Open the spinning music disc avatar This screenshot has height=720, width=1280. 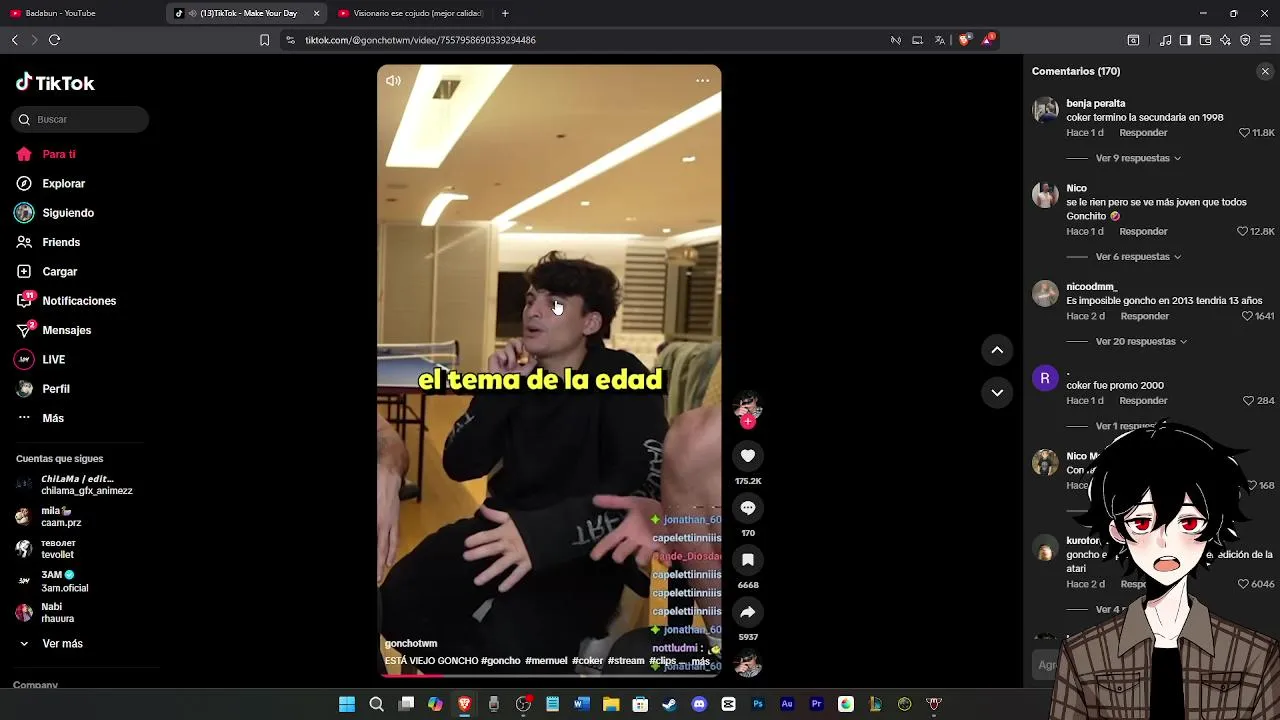coord(748,663)
